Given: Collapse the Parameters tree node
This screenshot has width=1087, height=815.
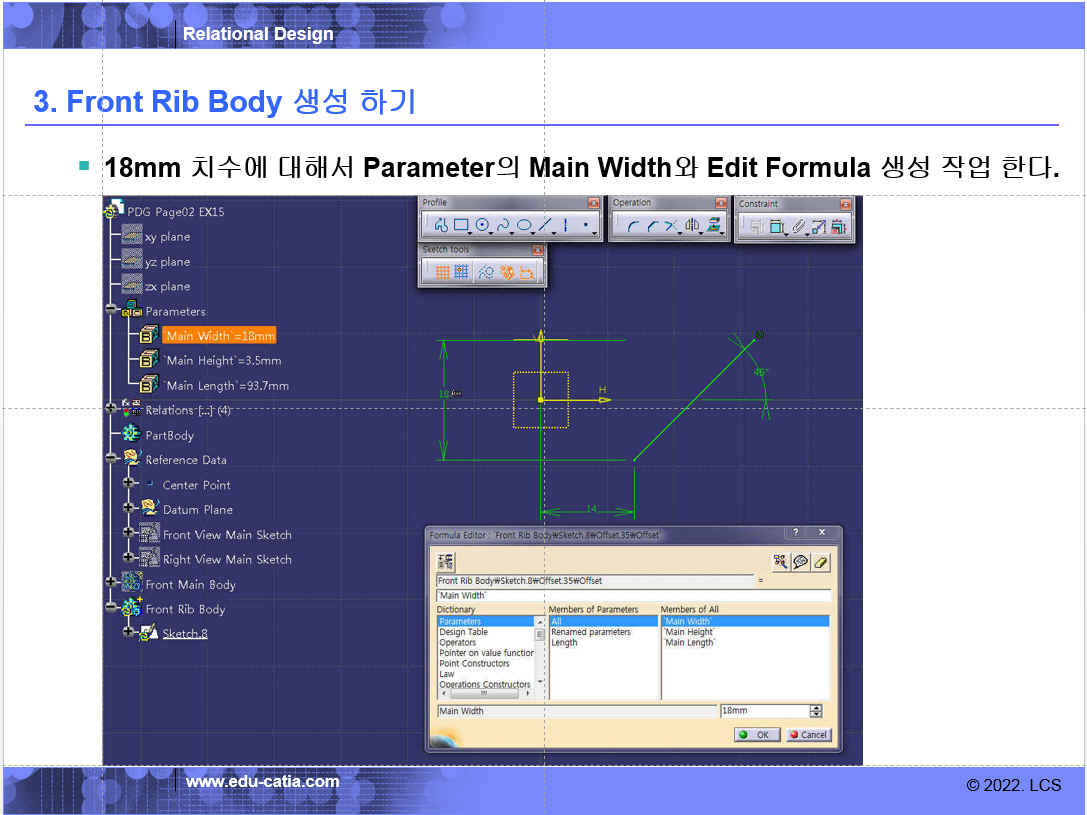Looking at the screenshot, I should pyautogui.click(x=111, y=311).
